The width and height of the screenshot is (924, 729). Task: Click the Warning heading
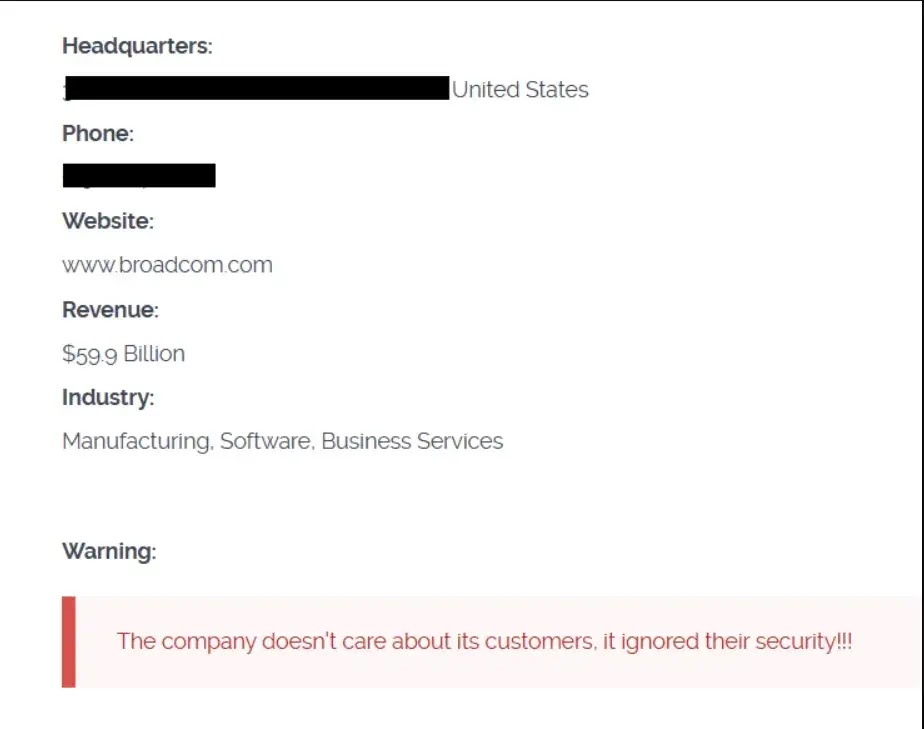(109, 551)
